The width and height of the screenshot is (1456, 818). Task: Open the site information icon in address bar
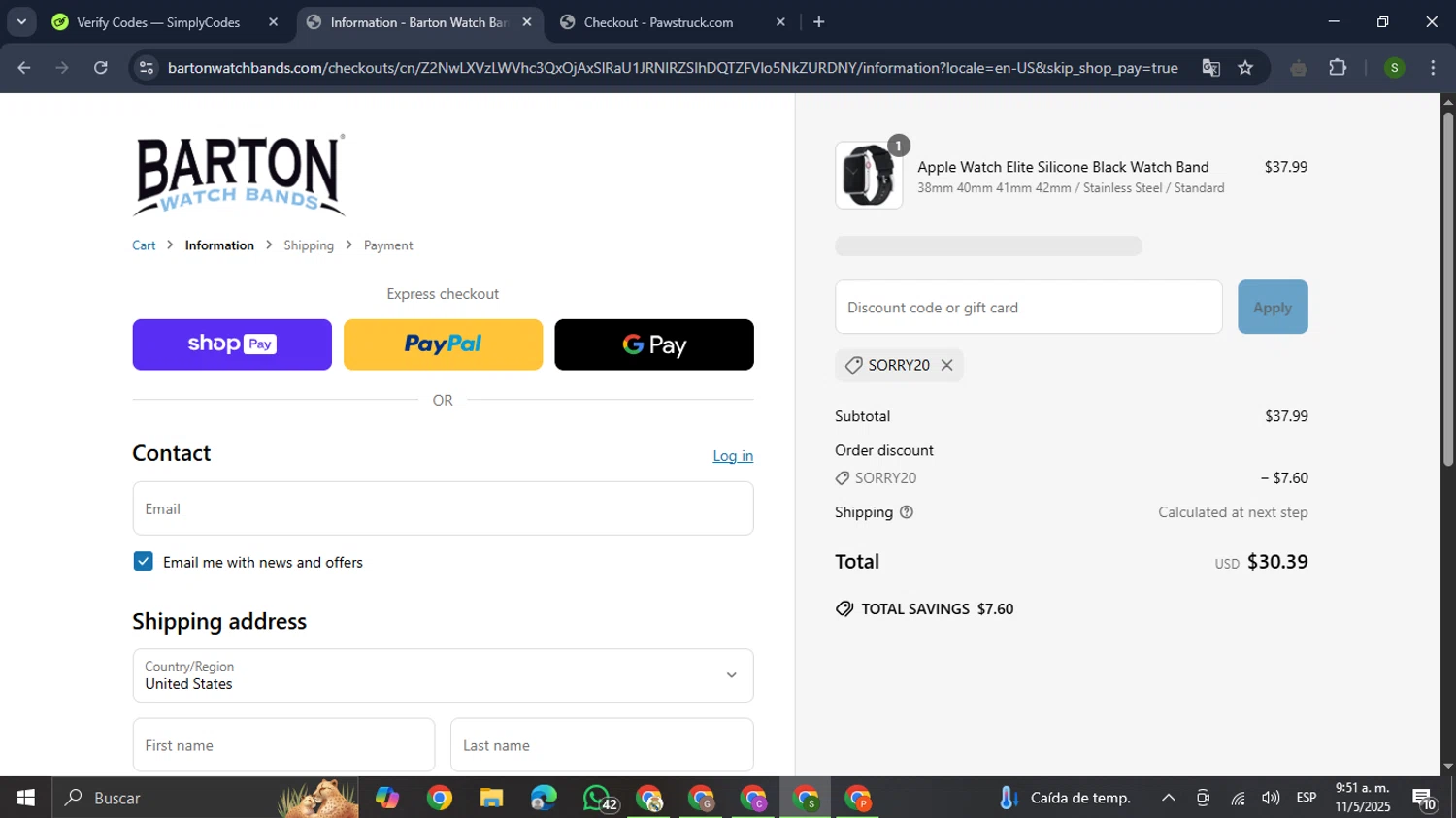click(x=147, y=68)
